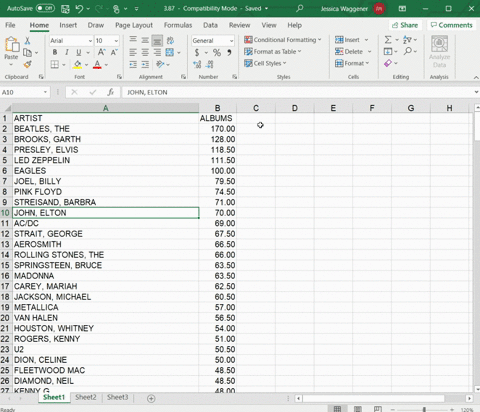The height and width of the screenshot is (412, 480).
Task: Switch to the Formulas tab
Action: [178, 25]
